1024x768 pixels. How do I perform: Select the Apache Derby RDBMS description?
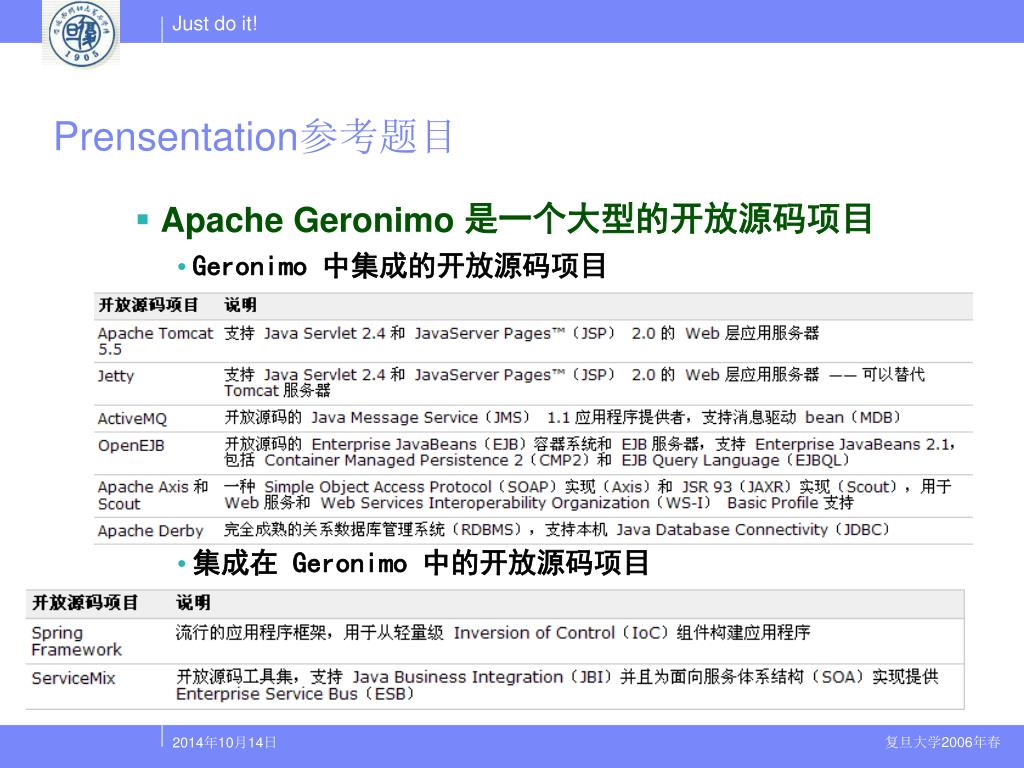click(557, 530)
